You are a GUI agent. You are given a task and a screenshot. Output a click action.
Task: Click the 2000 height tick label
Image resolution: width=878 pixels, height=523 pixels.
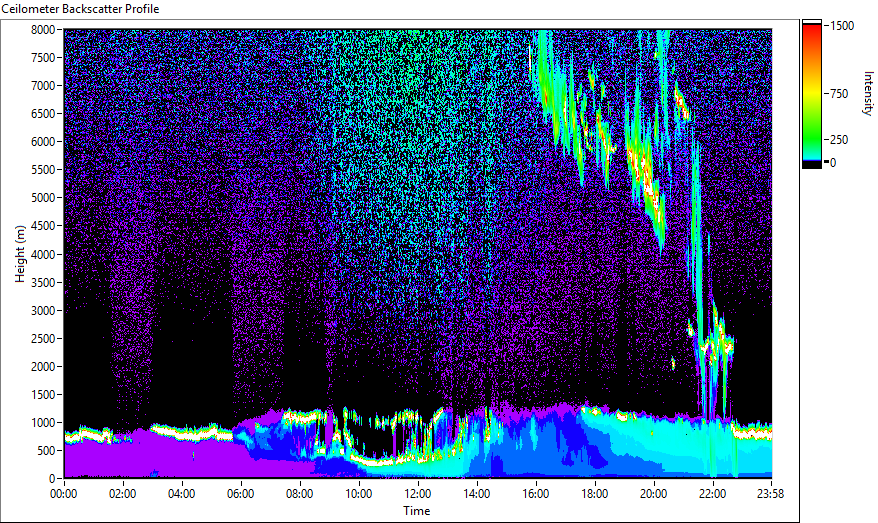[43, 366]
